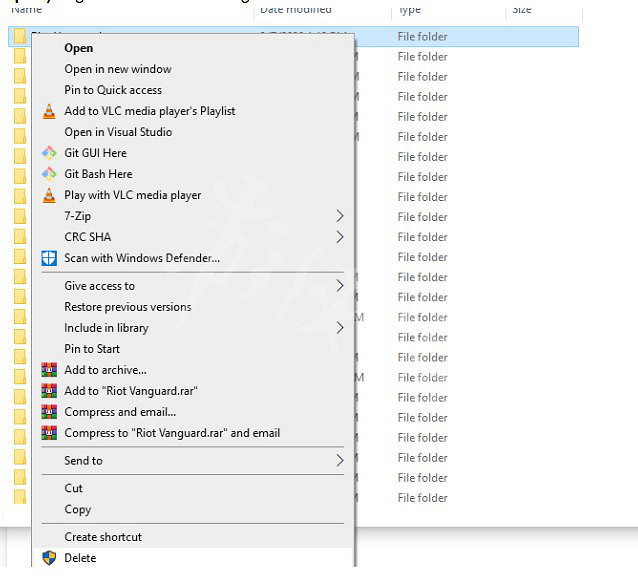The height and width of the screenshot is (583, 638).
Task: Expand the Give access to submenu arrow
Action: tap(339, 286)
